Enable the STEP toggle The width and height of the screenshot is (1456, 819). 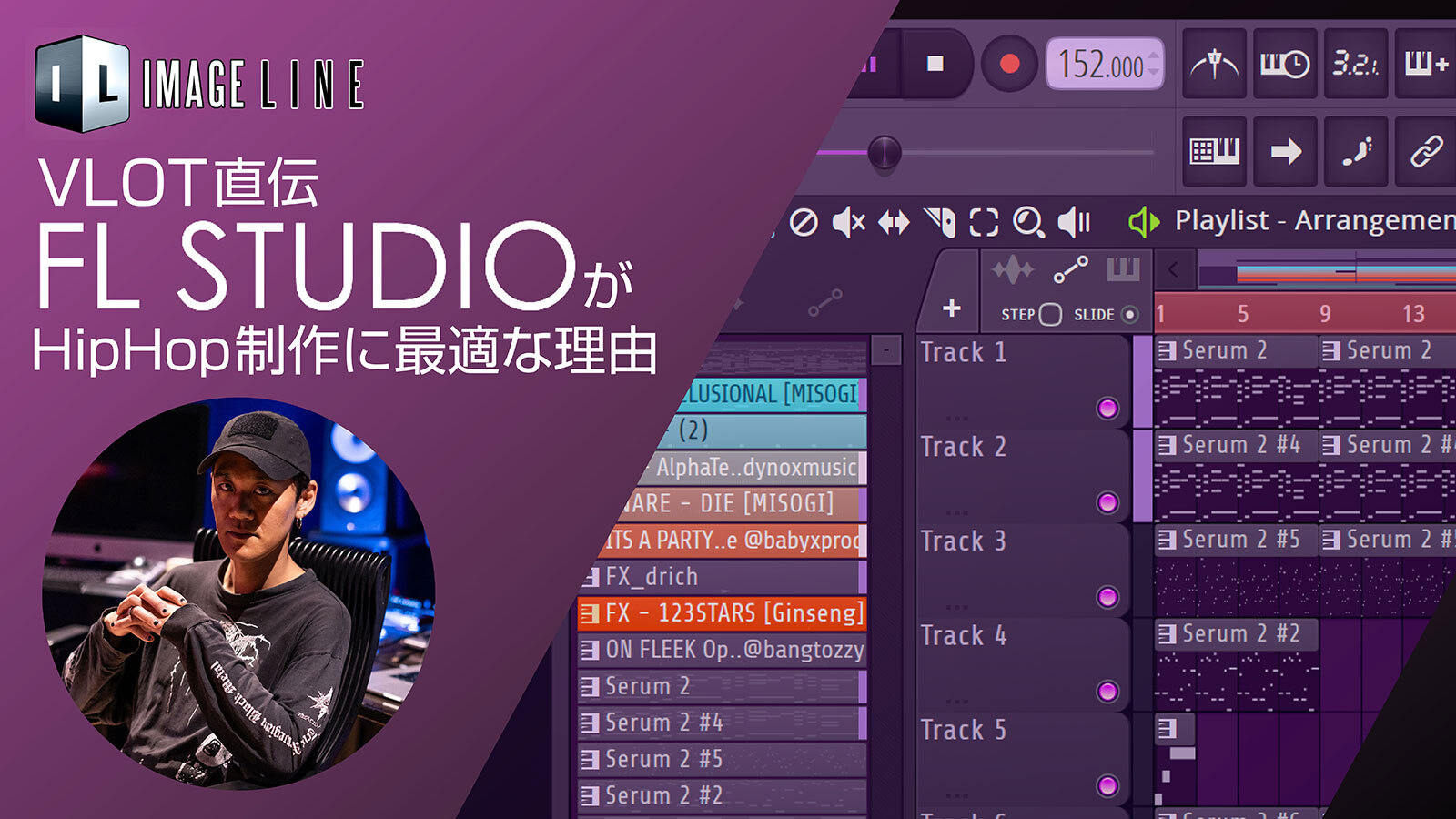(x=1050, y=315)
